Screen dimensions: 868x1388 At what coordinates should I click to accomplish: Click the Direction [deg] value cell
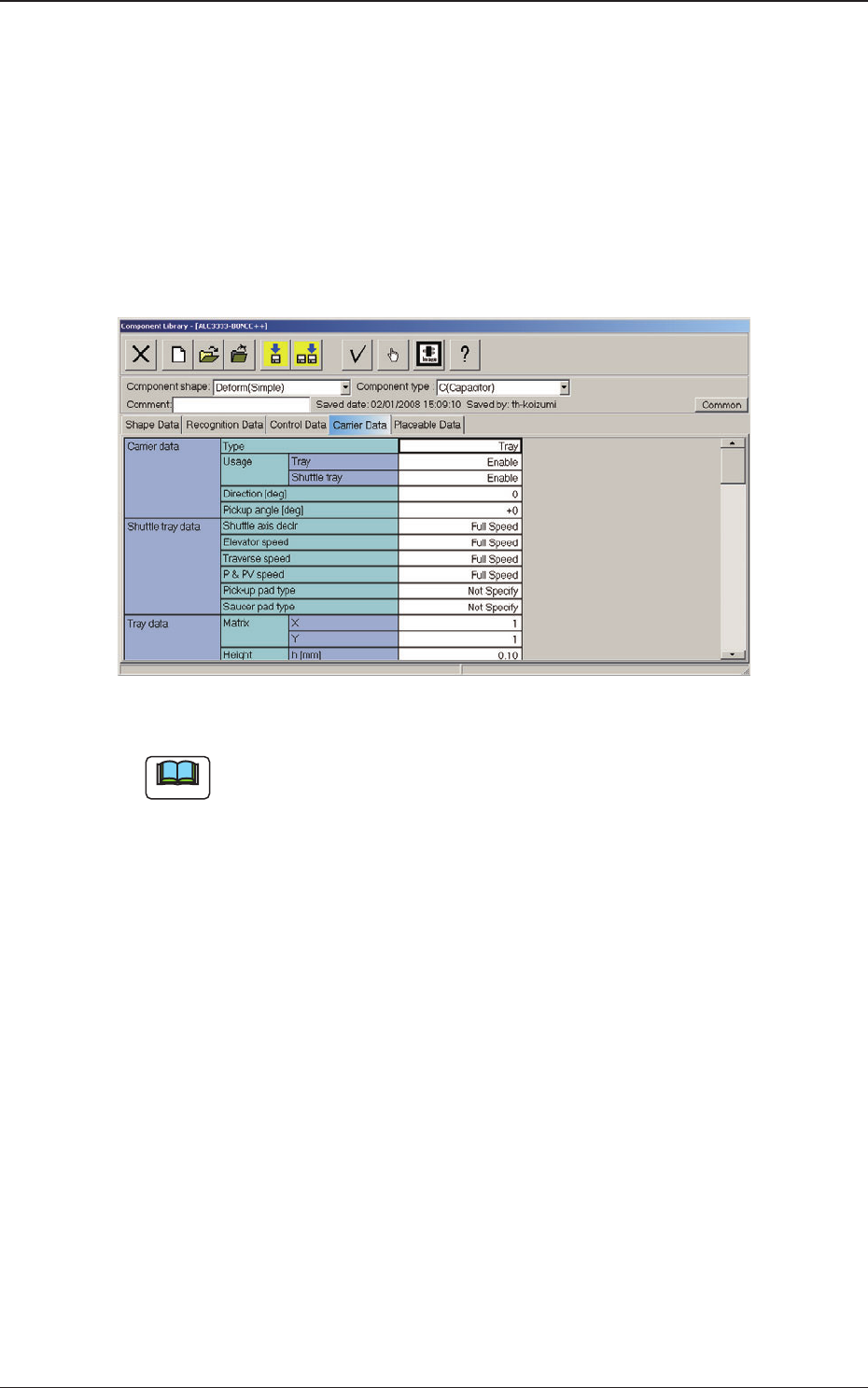tap(460, 495)
